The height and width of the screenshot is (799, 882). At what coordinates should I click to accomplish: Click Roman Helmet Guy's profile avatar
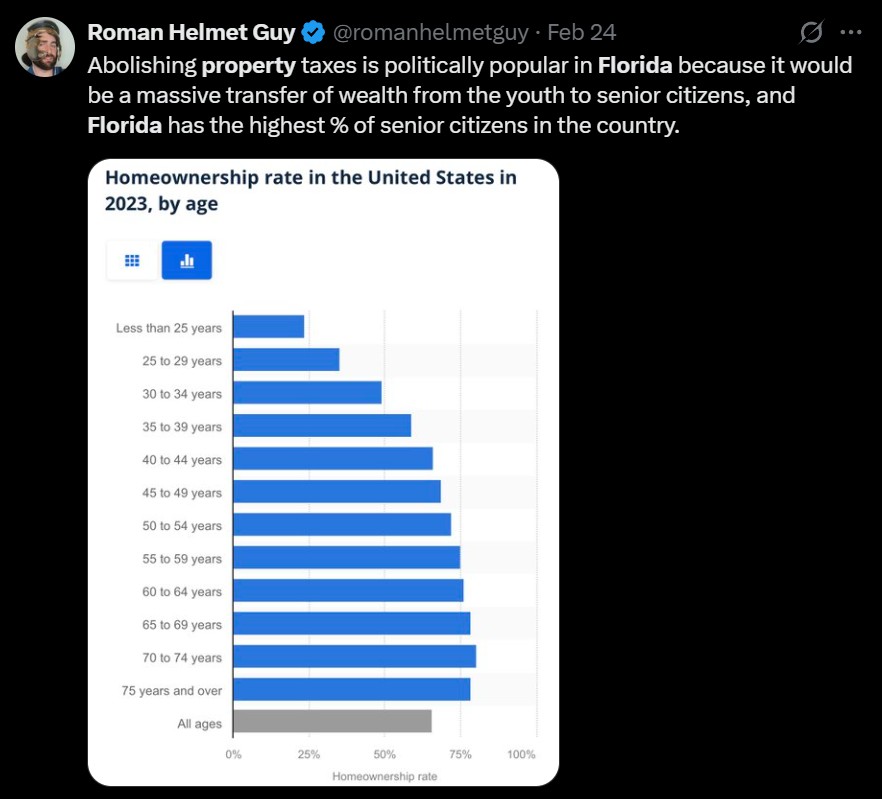[x=45, y=46]
